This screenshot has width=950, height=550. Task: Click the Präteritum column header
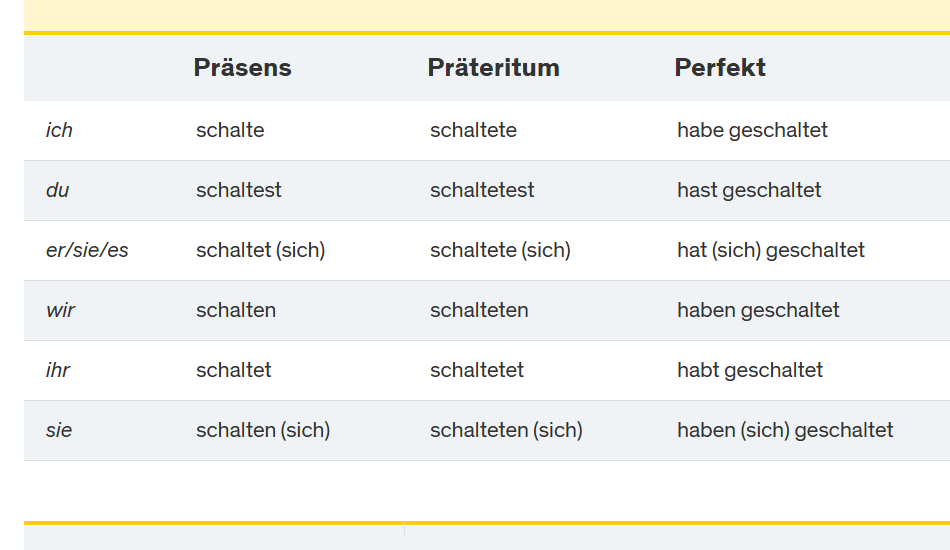click(x=493, y=68)
